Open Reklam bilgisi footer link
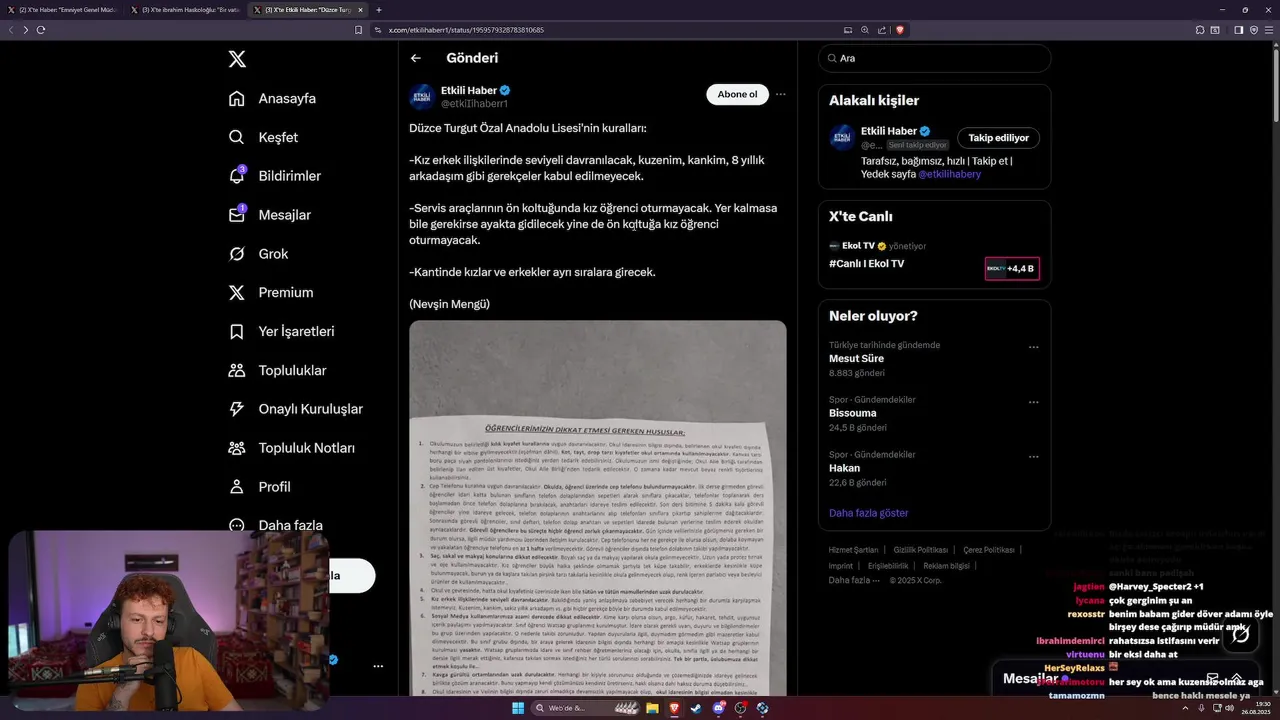 point(946,566)
